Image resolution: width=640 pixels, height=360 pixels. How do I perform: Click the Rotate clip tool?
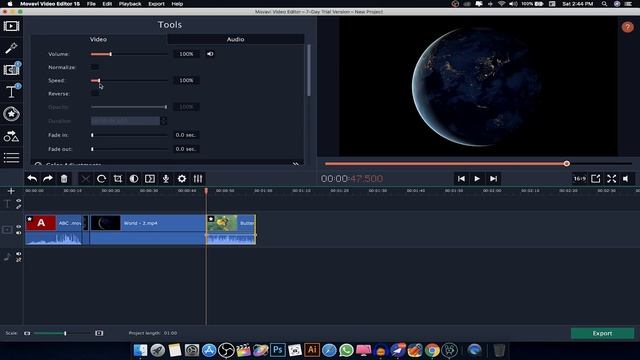pyautogui.click(x=102, y=179)
